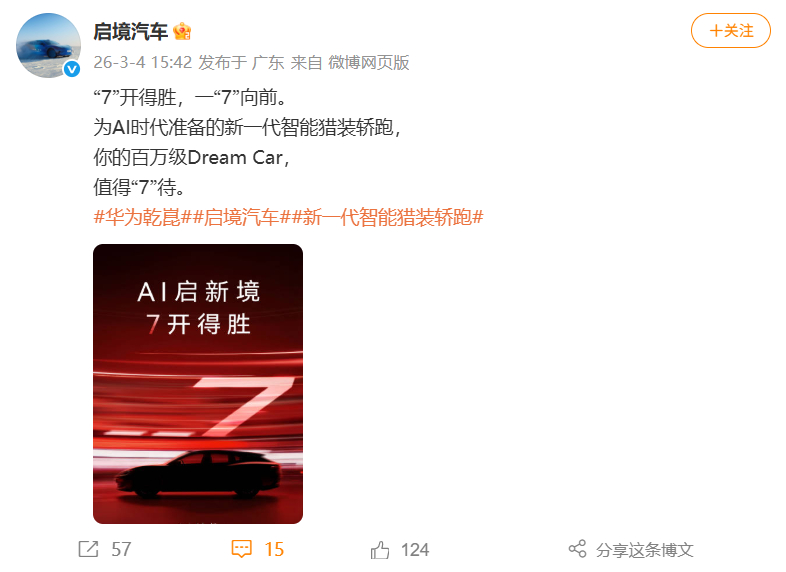The width and height of the screenshot is (786, 572).
Task: Click the 启境汽车 profile avatar
Action: [x=49, y=46]
